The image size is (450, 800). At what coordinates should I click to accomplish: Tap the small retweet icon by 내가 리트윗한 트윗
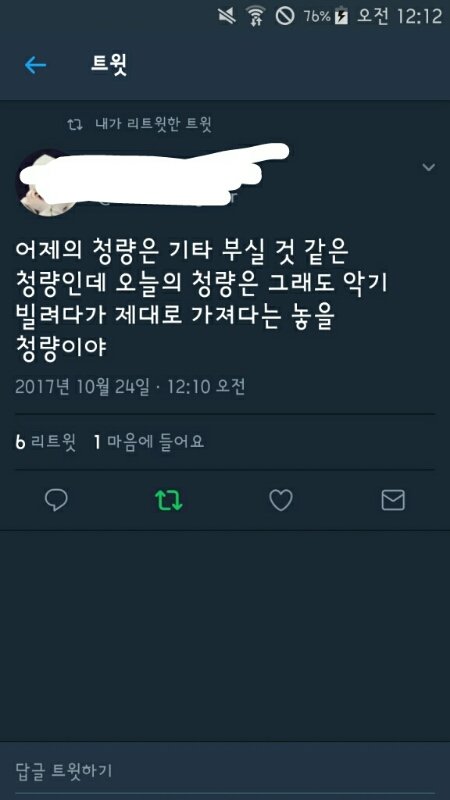pos(75,124)
